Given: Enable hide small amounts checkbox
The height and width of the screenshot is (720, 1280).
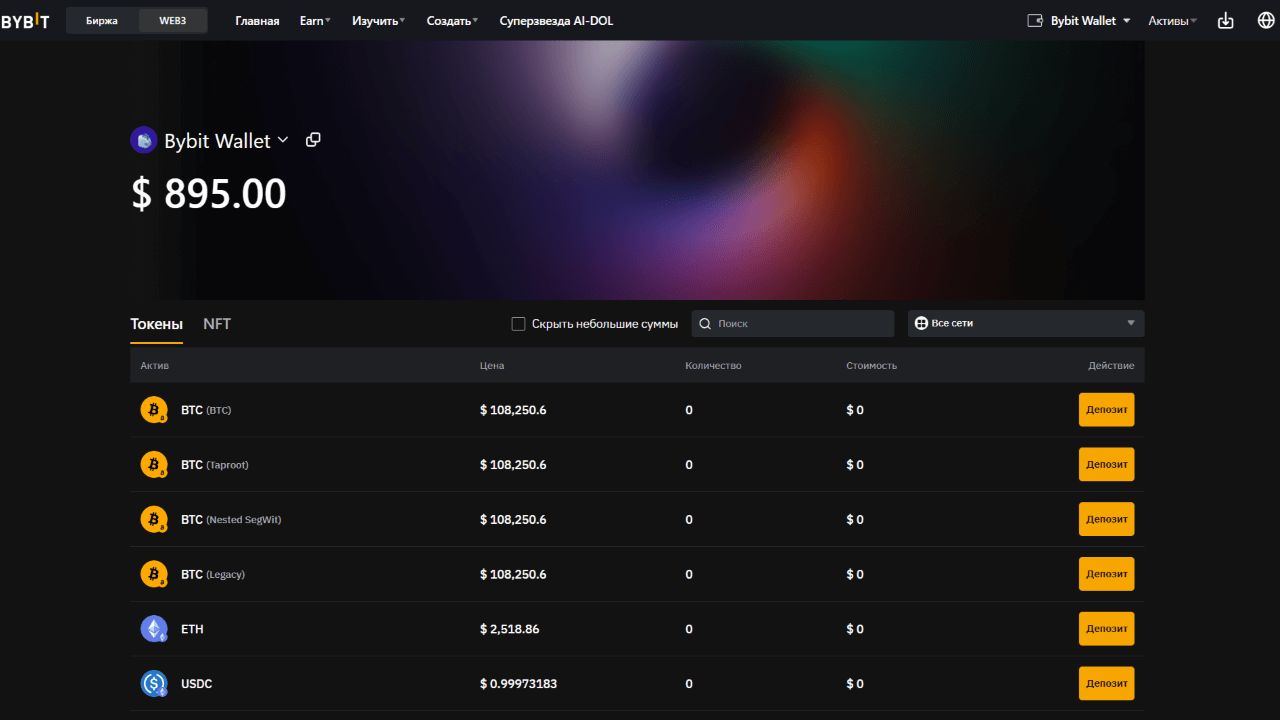Looking at the screenshot, I should pyautogui.click(x=518, y=324).
